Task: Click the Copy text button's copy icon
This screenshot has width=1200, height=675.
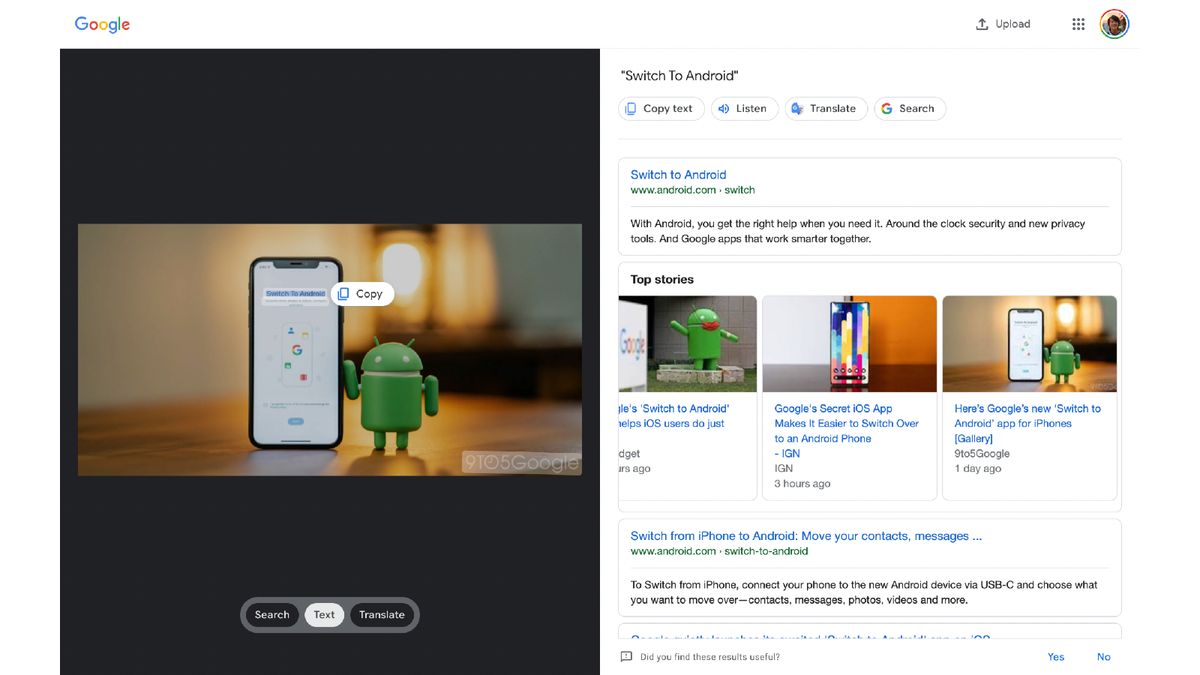Action: pyautogui.click(x=631, y=108)
